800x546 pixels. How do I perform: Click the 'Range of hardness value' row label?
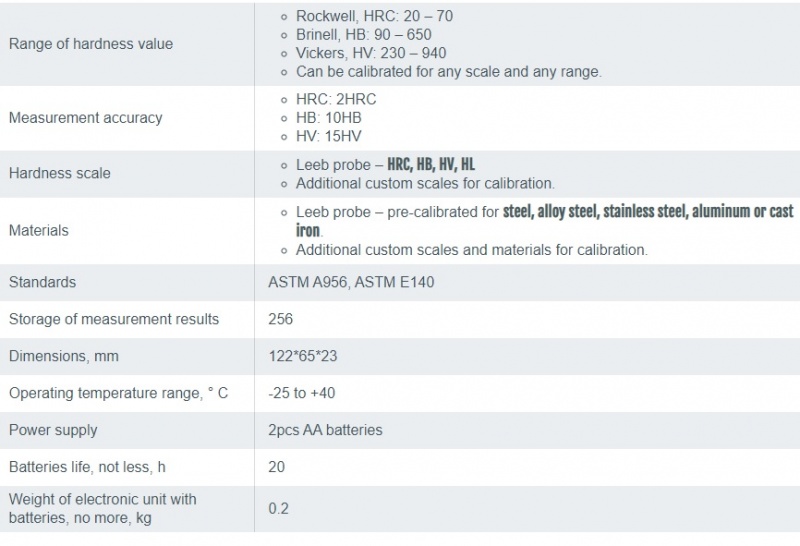pyautogui.click(x=90, y=44)
